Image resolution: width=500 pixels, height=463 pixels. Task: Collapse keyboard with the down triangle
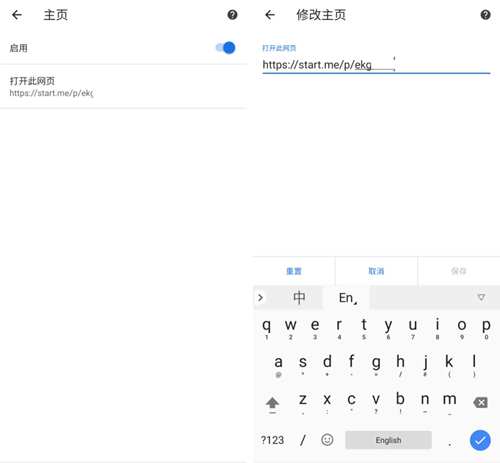(481, 297)
